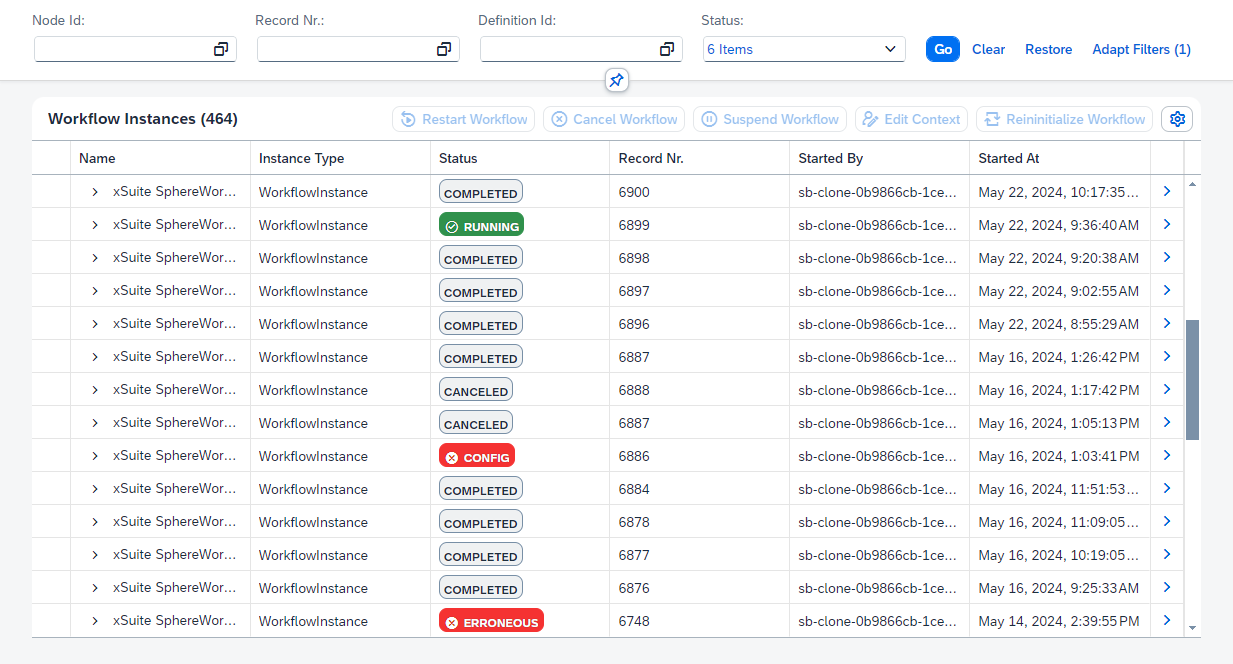The width and height of the screenshot is (1233, 664).
Task: Navigate into record 6899 using row arrow
Action: pos(1166,224)
